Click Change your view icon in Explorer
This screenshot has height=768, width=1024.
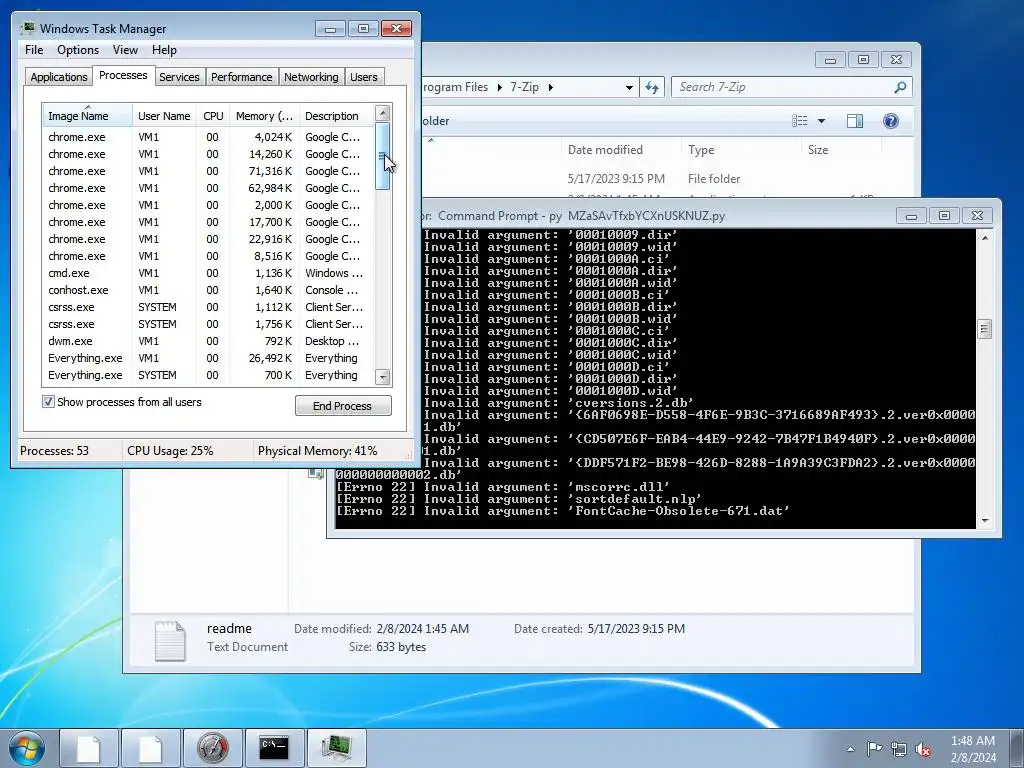pyautogui.click(x=799, y=121)
